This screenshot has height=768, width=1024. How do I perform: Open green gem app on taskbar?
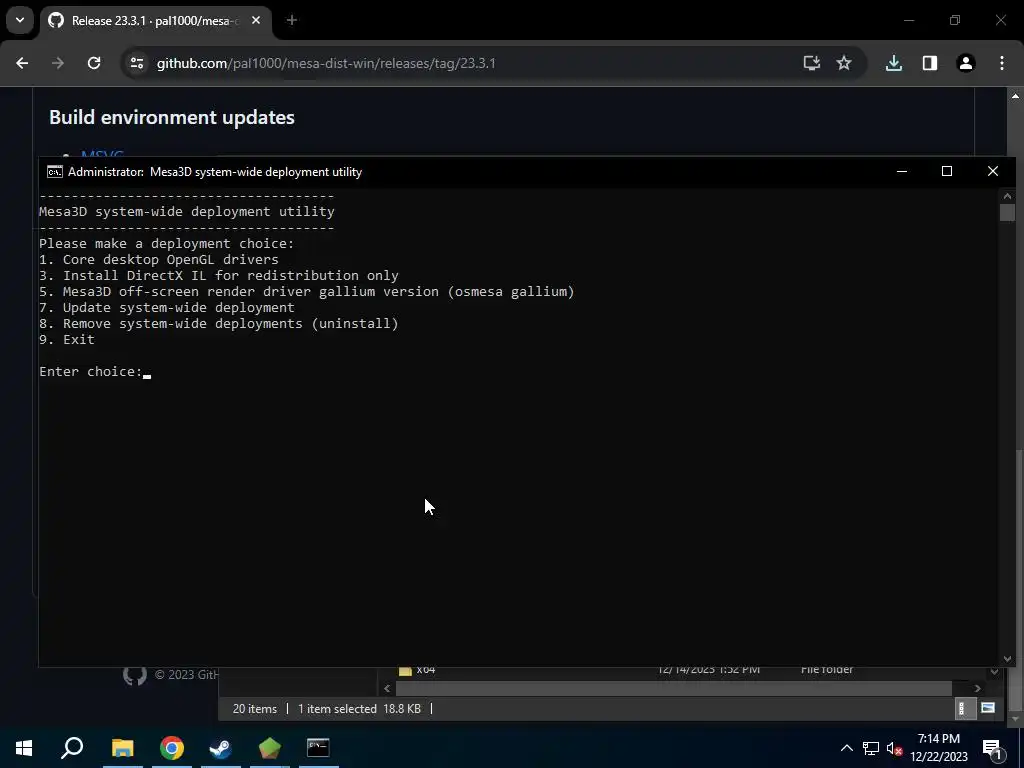270,748
